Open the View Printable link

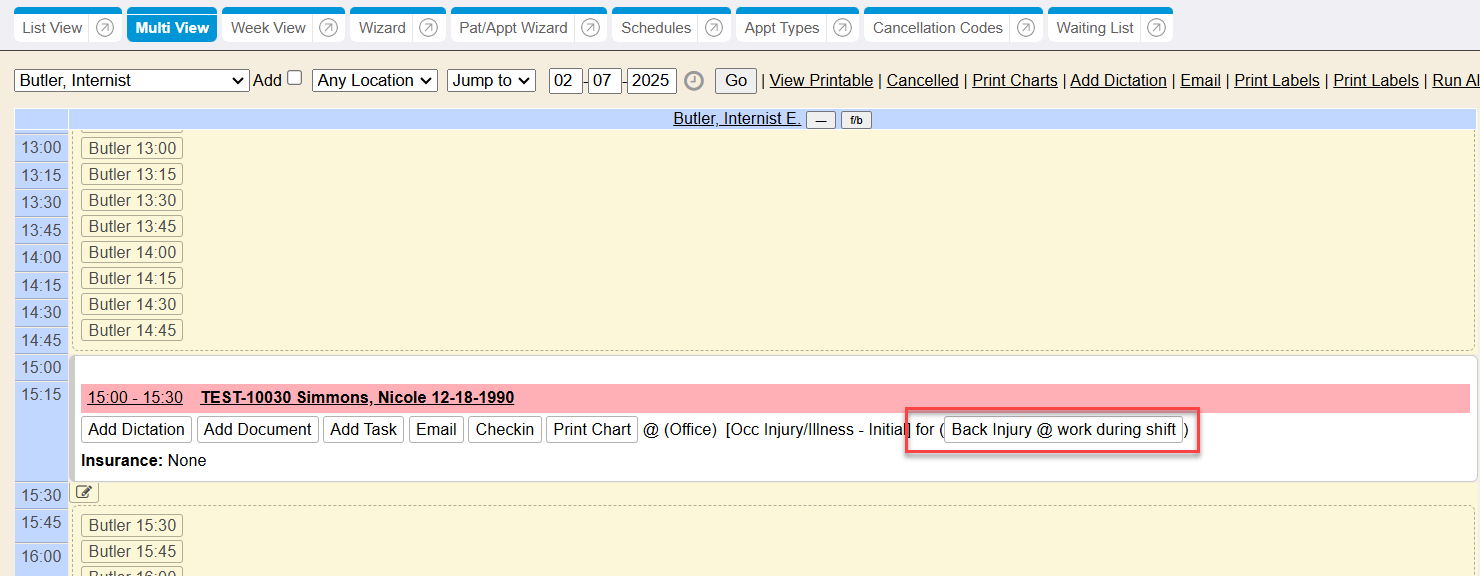[x=820, y=80]
